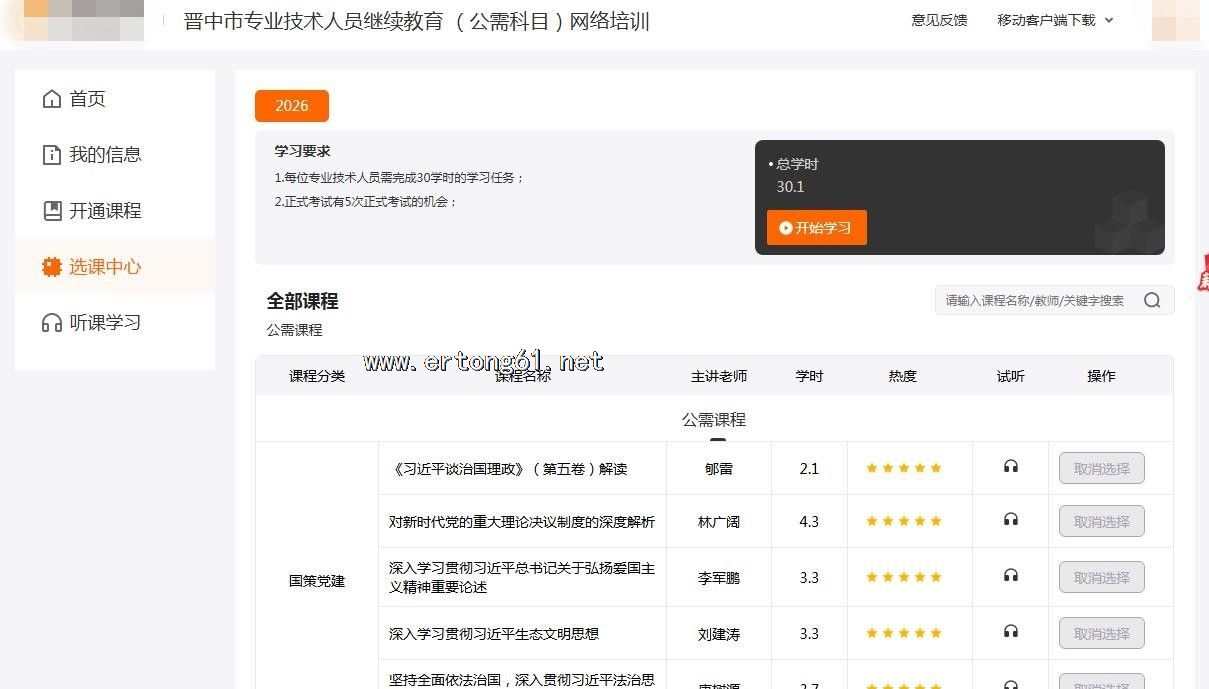Cancel selection of 李军鹏's course
Viewport: 1209px width, 689px height.
click(x=1102, y=577)
